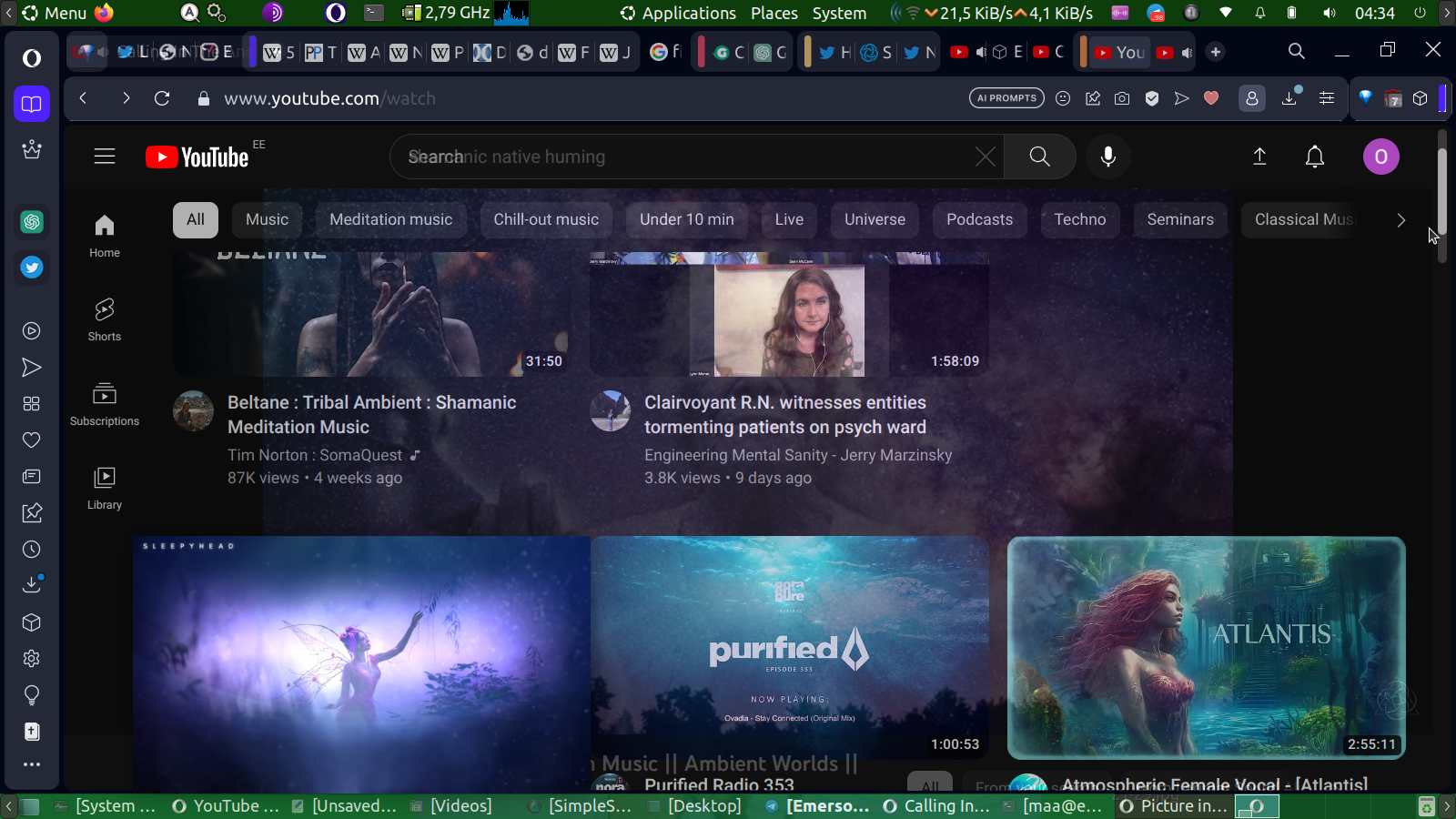
Task: Open a new browser tab
Action: (1216, 52)
